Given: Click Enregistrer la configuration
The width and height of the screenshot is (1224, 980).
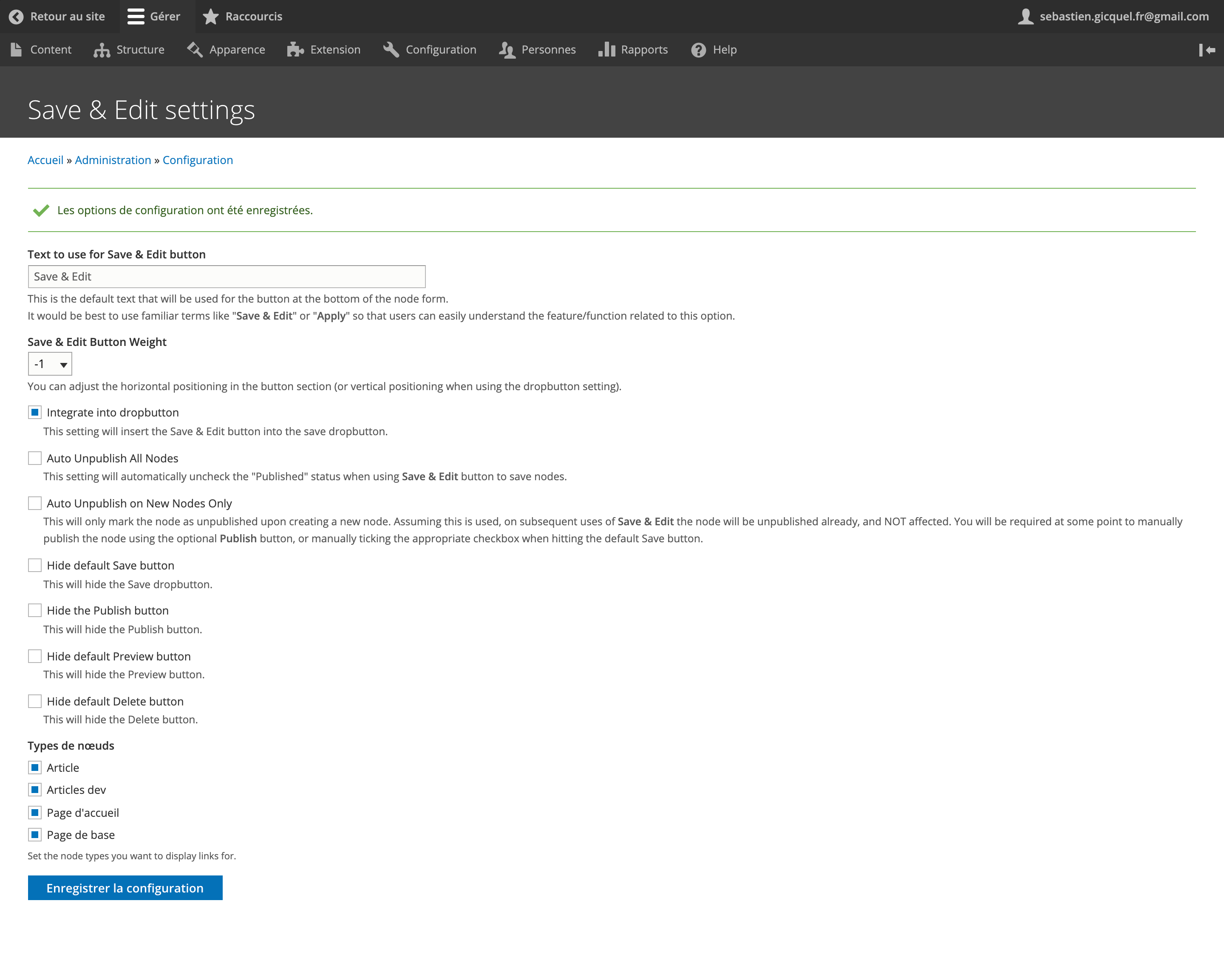Looking at the screenshot, I should (x=125, y=887).
